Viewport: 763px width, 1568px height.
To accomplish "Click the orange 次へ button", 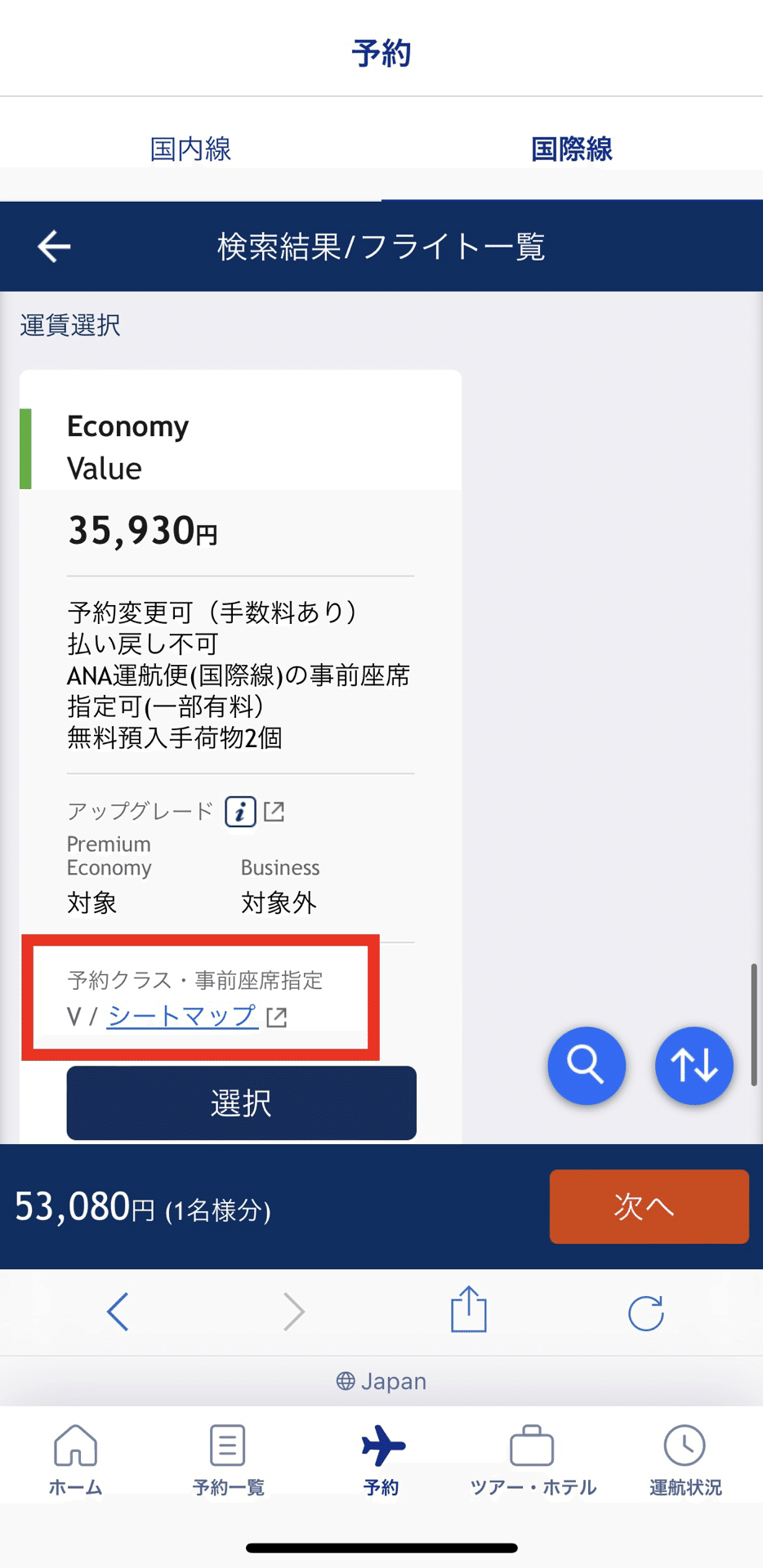I will pos(649,1206).
